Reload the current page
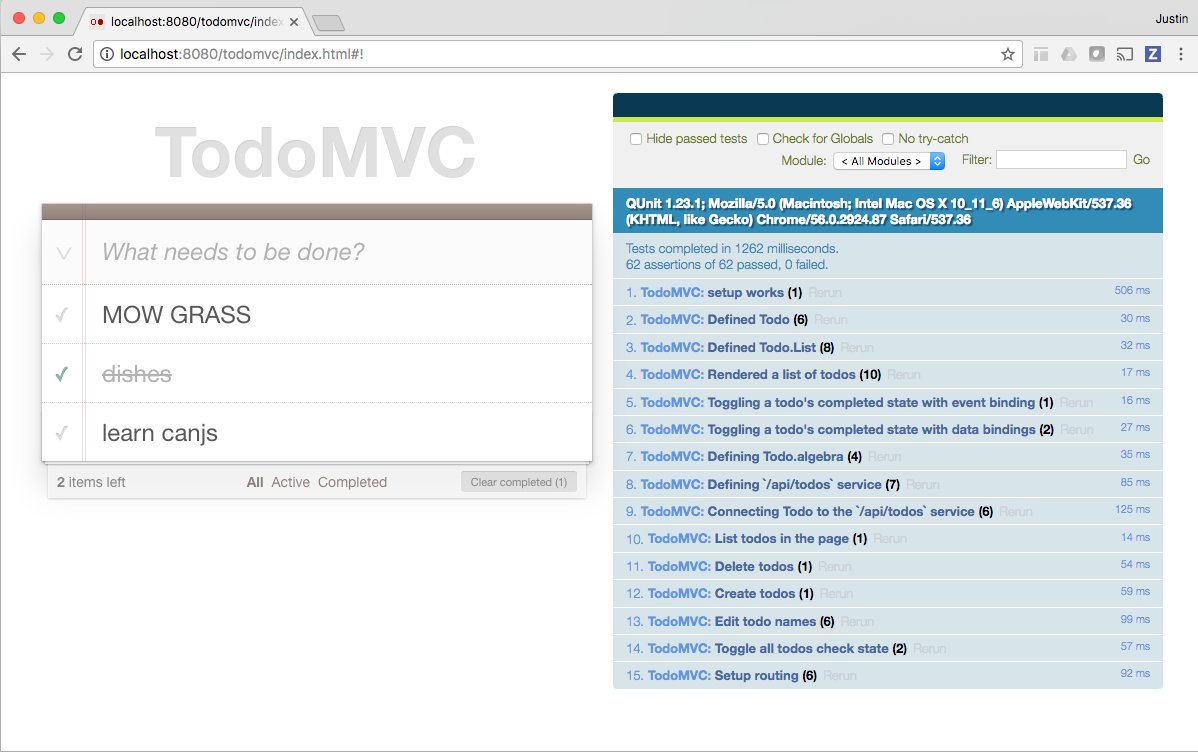1198x752 pixels. pyautogui.click(x=75, y=54)
